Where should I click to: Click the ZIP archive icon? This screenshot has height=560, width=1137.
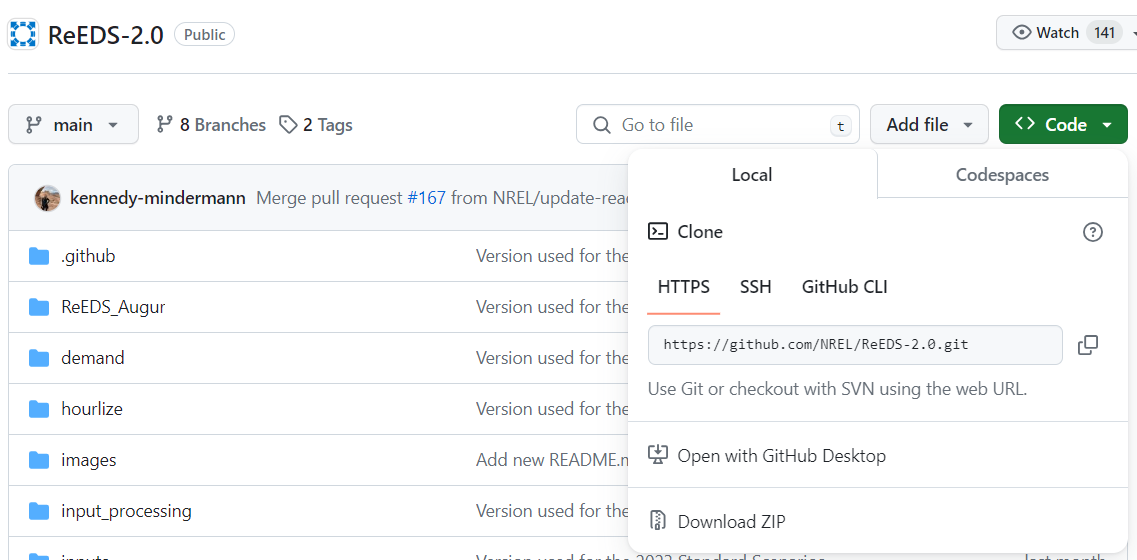(x=658, y=522)
